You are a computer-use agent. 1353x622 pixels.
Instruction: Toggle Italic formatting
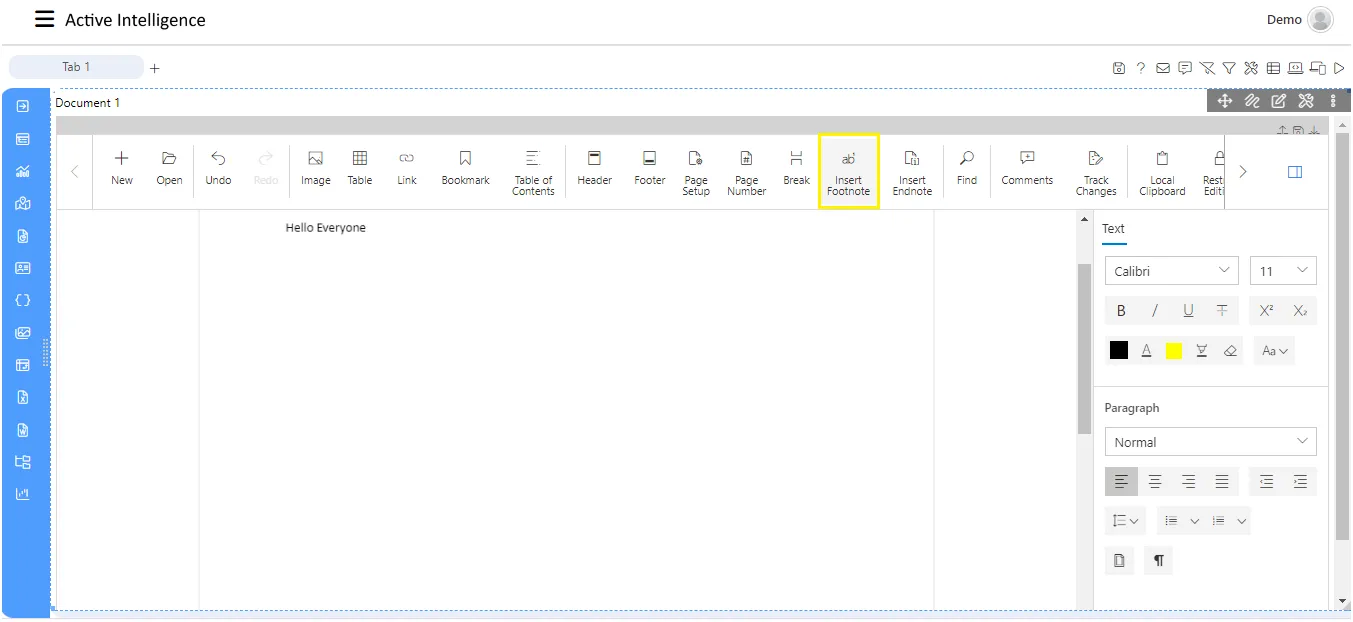(1155, 311)
